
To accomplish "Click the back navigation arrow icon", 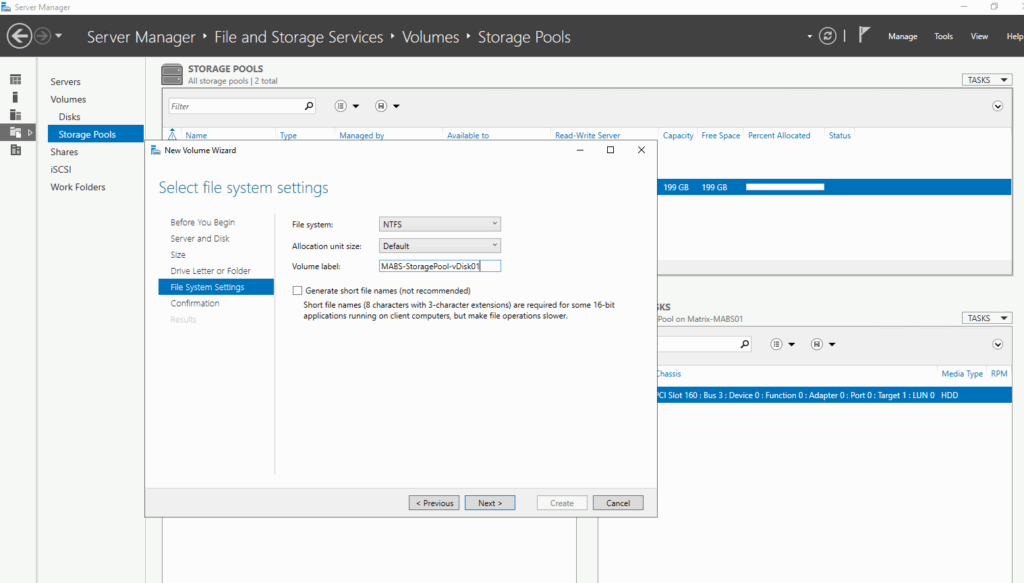I will 20,36.
